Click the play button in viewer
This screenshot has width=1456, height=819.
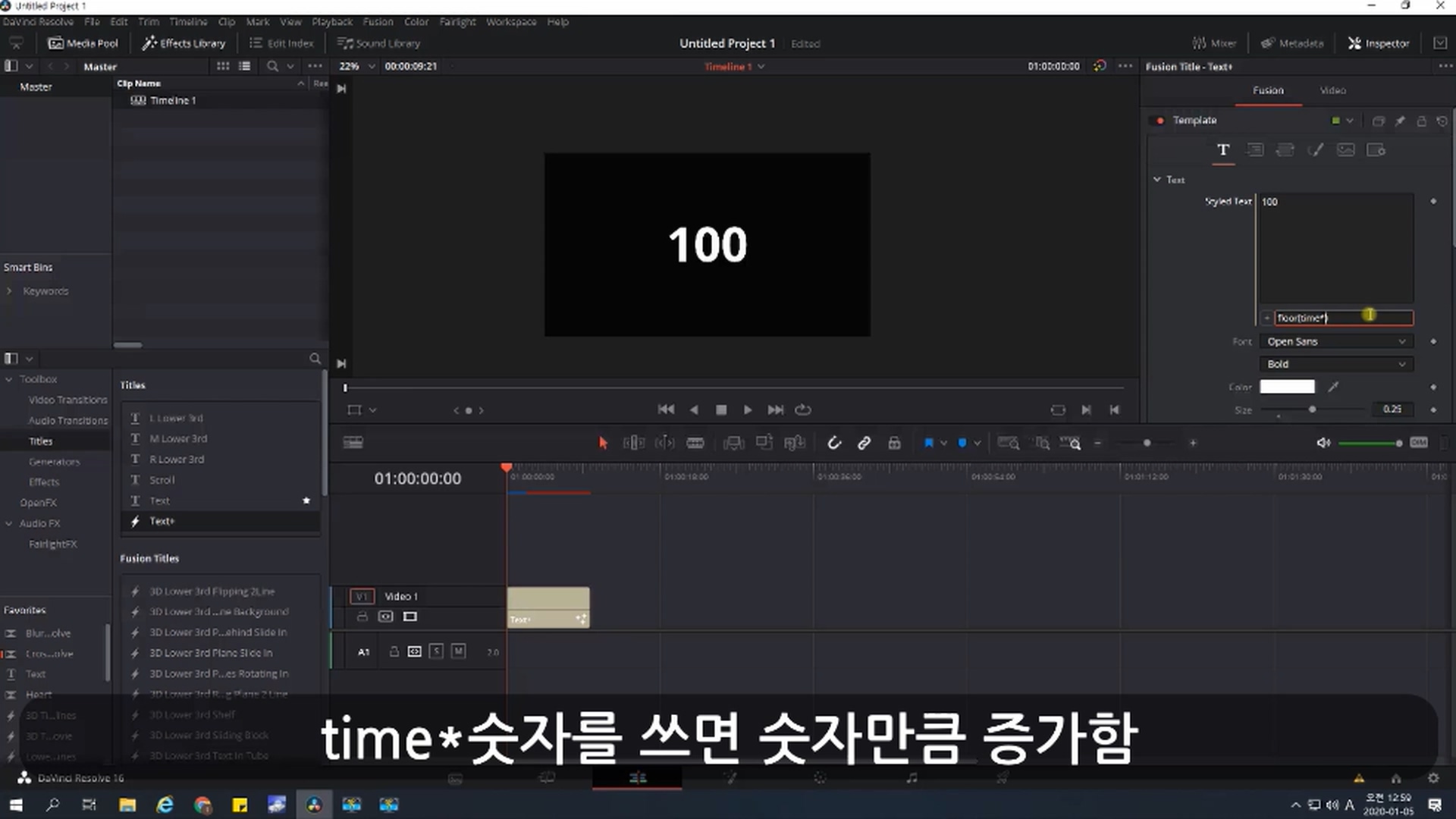[748, 409]
